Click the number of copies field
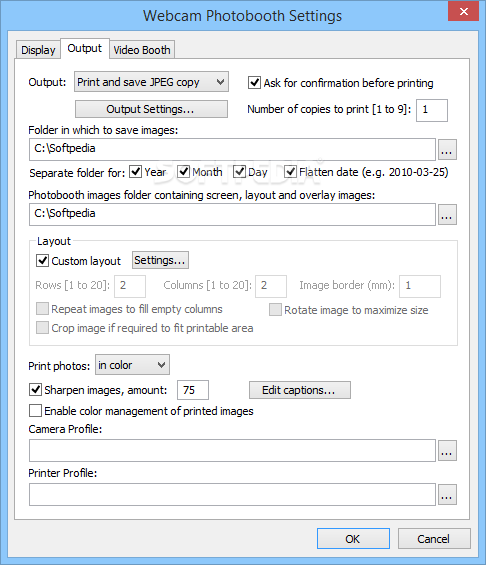 [432, 110]
